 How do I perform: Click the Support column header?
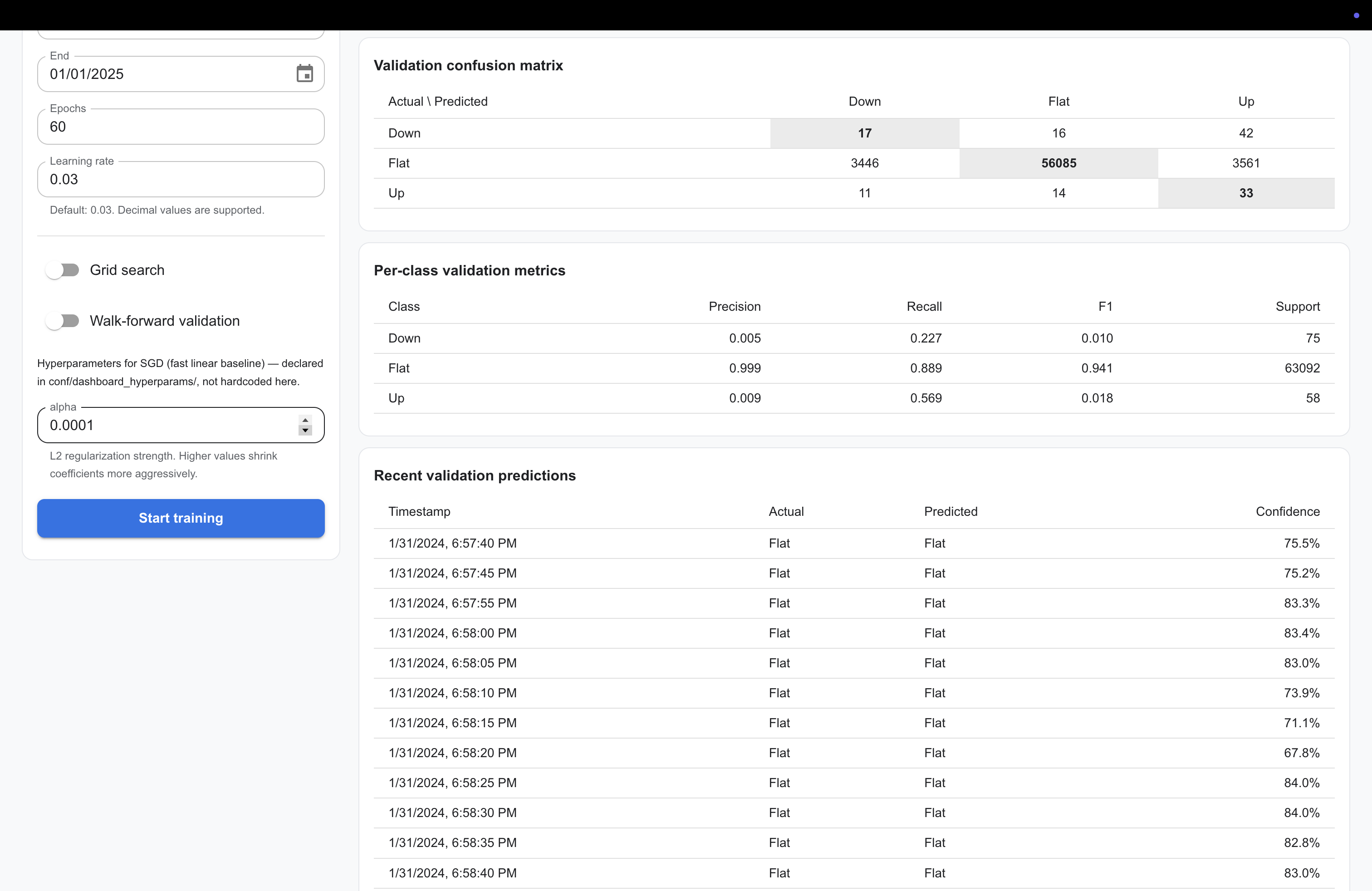click(1298, 307)
